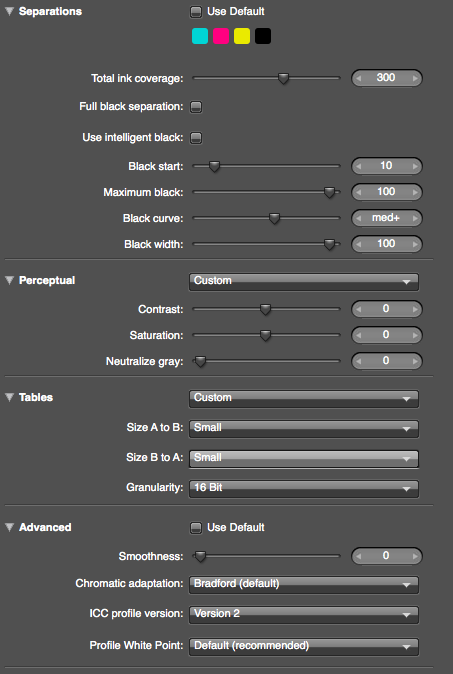Click the yellow ink color swatch
The image size is (453, 674).
click(x=242, y=37)
